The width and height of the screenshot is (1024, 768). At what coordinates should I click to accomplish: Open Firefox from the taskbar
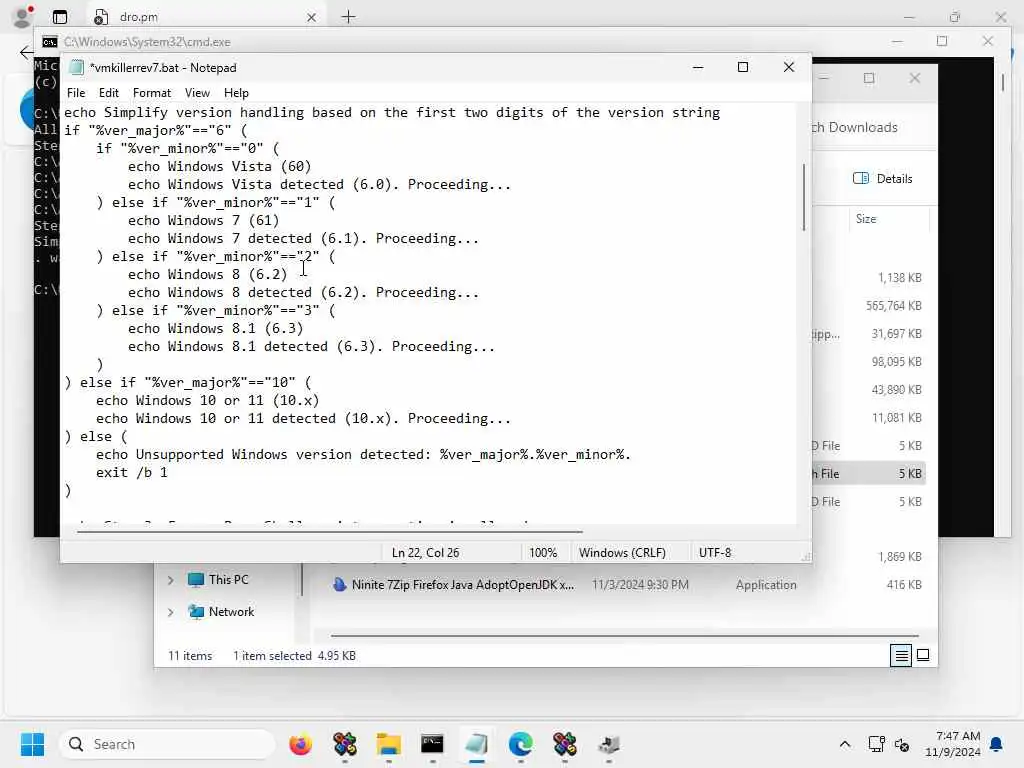(300, 744)
